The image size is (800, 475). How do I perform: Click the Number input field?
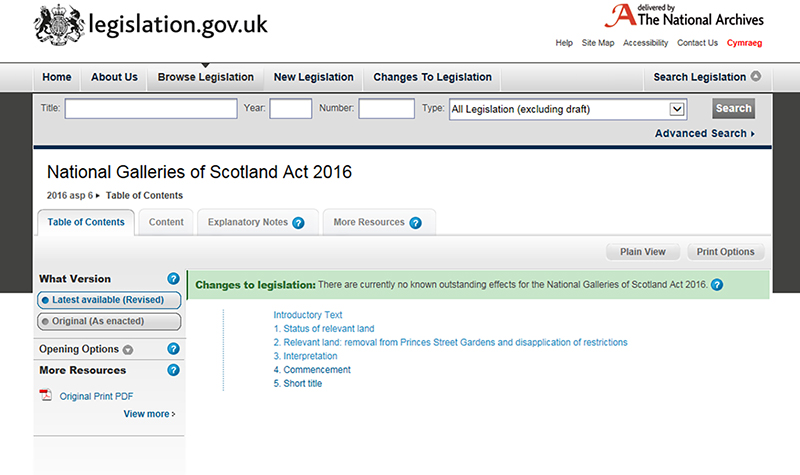tap(386, 109)
